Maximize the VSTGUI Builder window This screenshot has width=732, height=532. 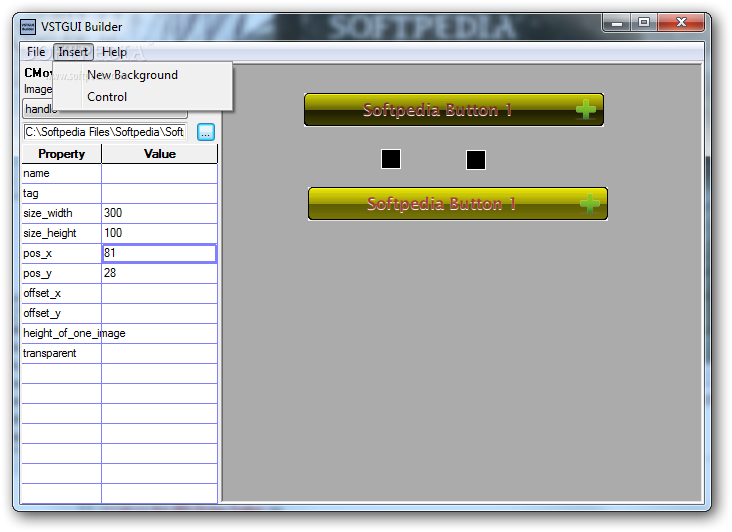point(644,22)
